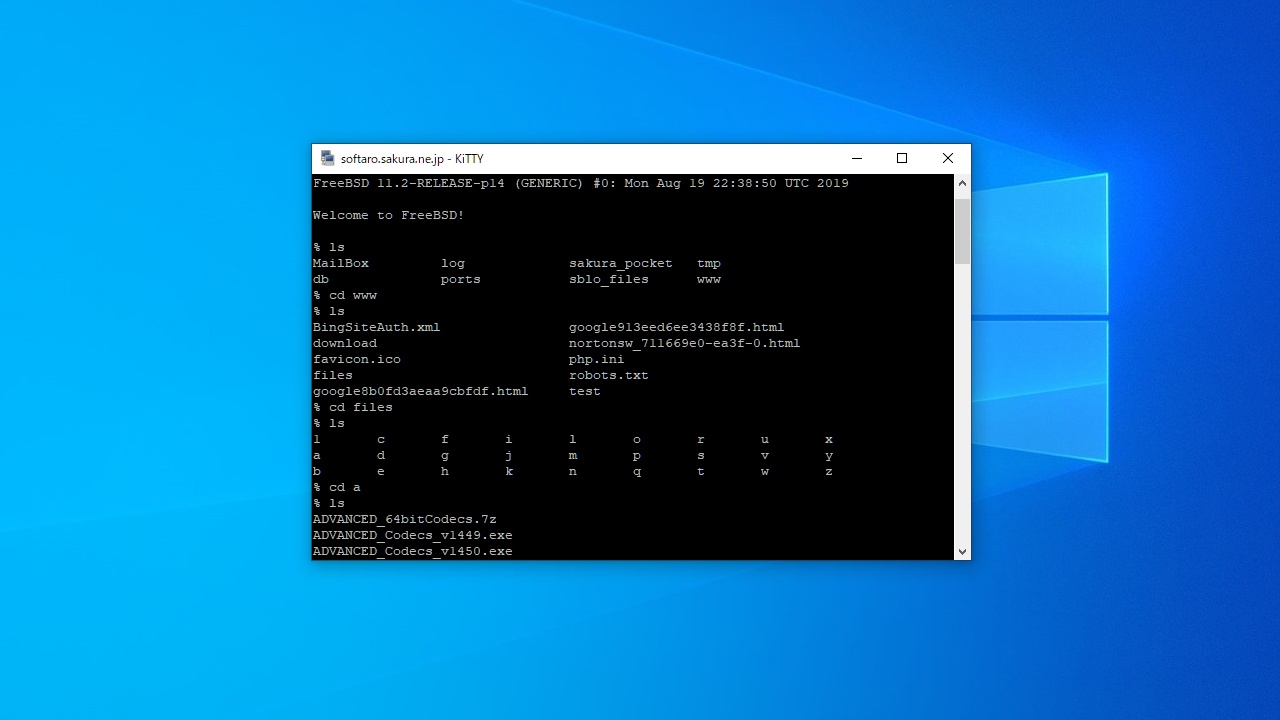Click the terminal vertical scrollbar thumb
Screen dimensions: 1280x720
pyautogui.click(x=962, y=231)
